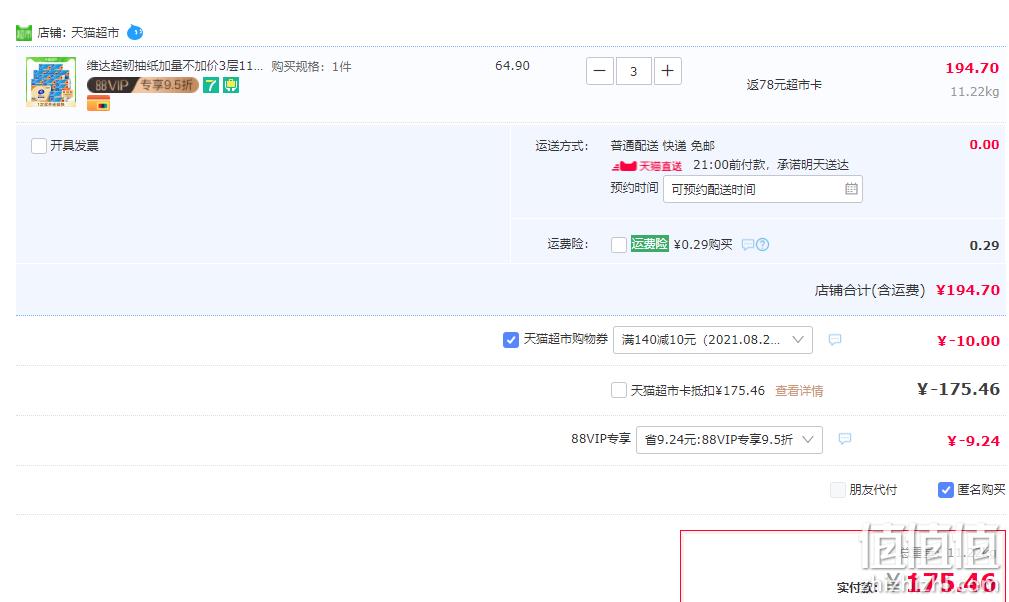Open the question mark help for 运费险
This screenshot has width=1009, height=602.
tap(763, 244)
